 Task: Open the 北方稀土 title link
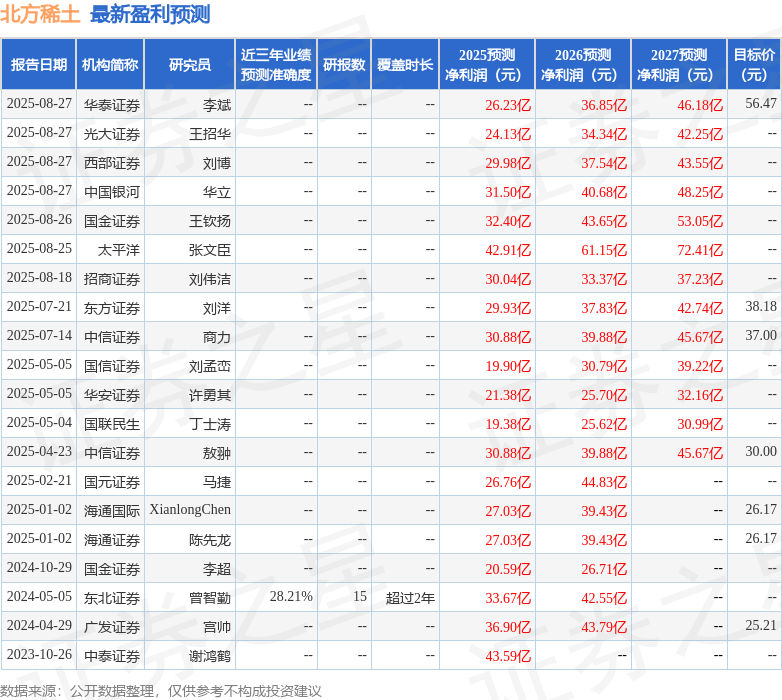point(40,14)
